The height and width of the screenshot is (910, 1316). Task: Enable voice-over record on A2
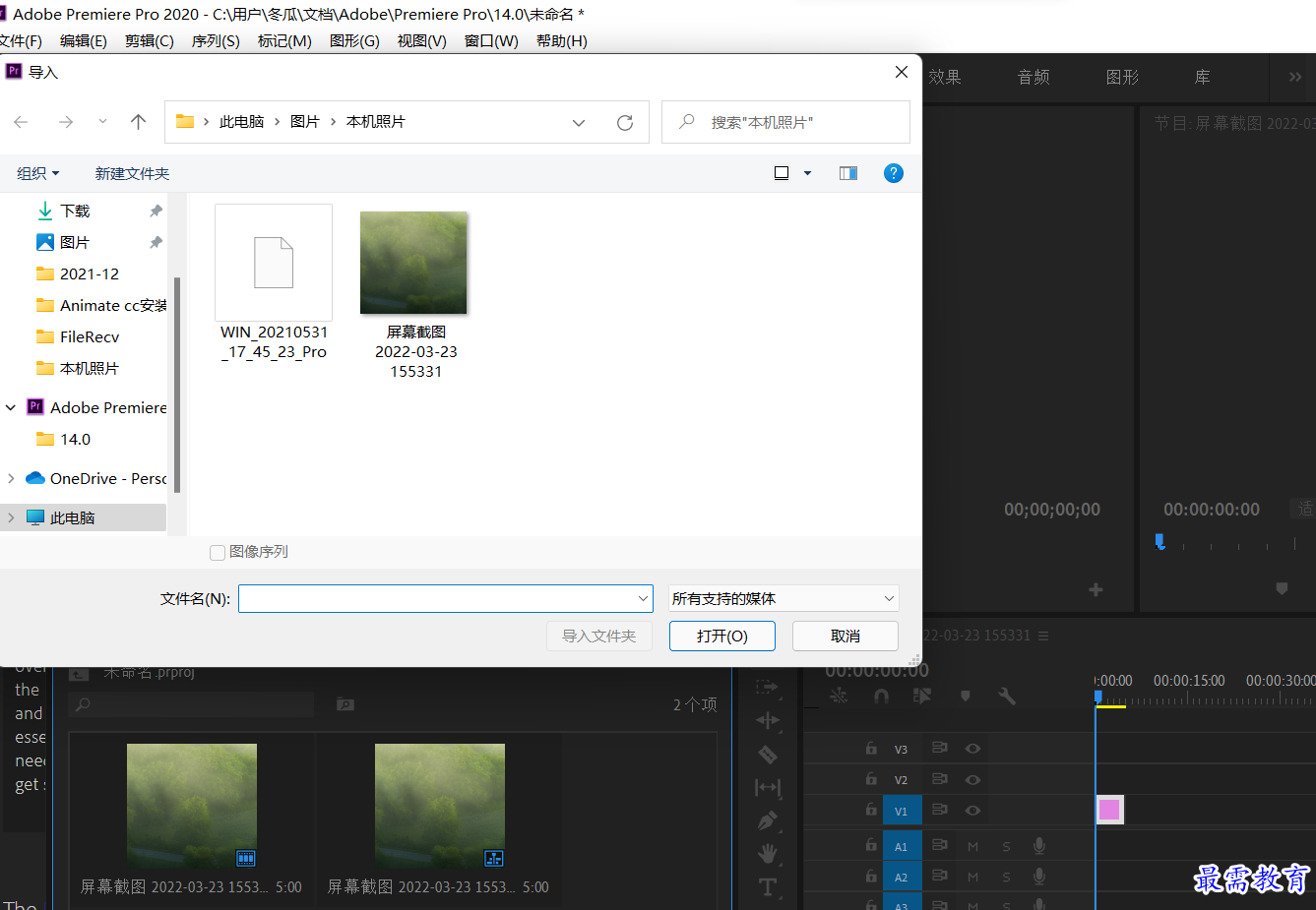point(1039,877)
